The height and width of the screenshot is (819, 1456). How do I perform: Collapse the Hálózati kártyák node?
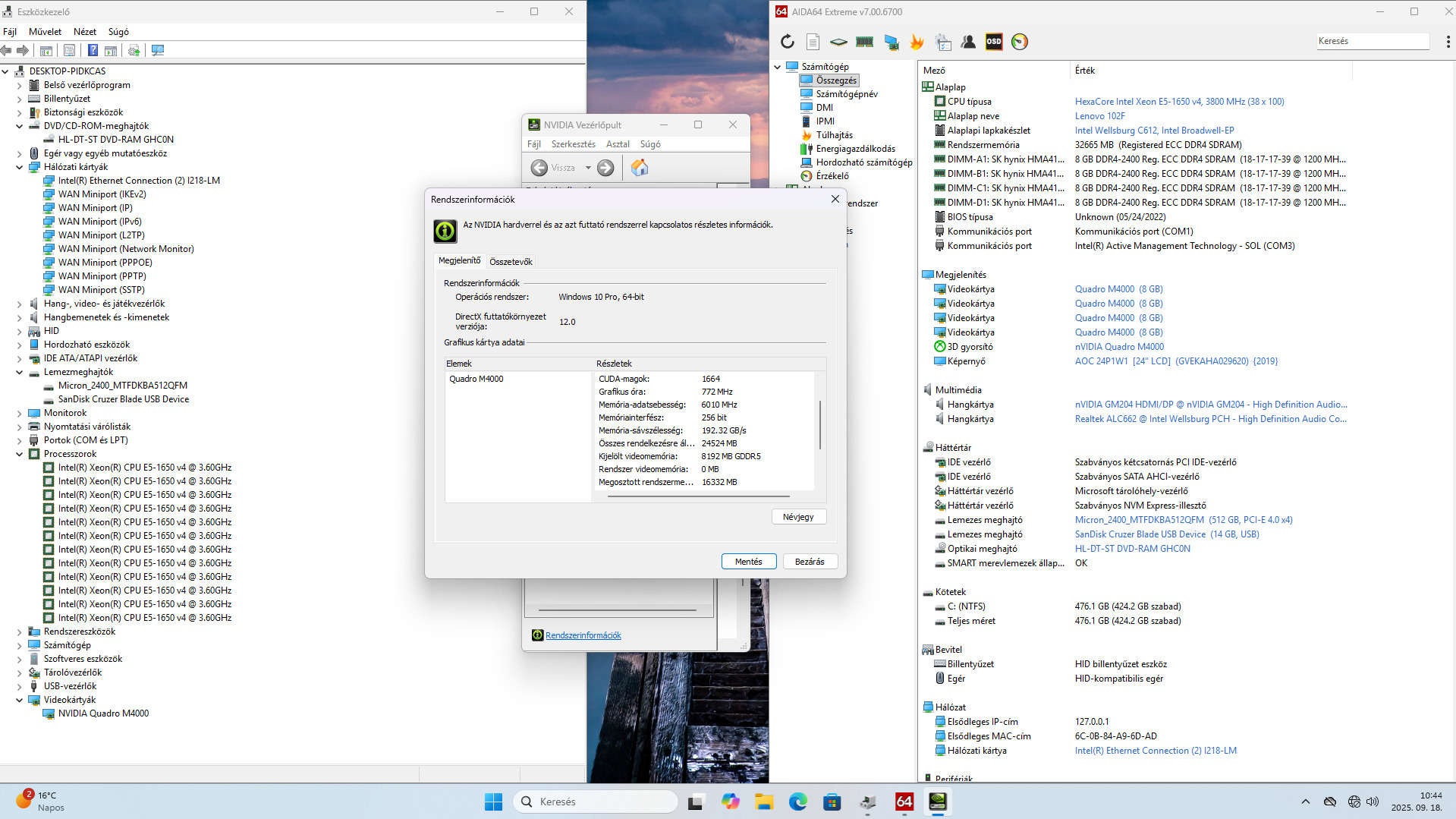click(x=20, y=167)
